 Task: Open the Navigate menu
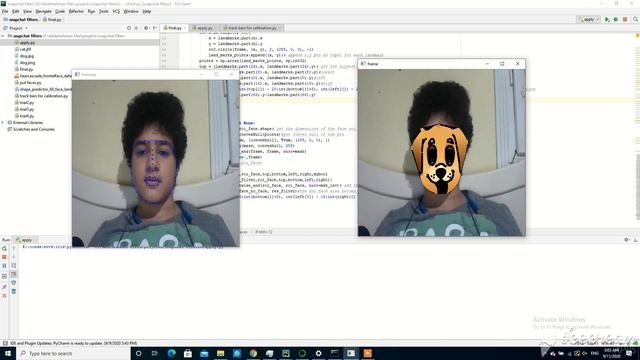(43, 11)
